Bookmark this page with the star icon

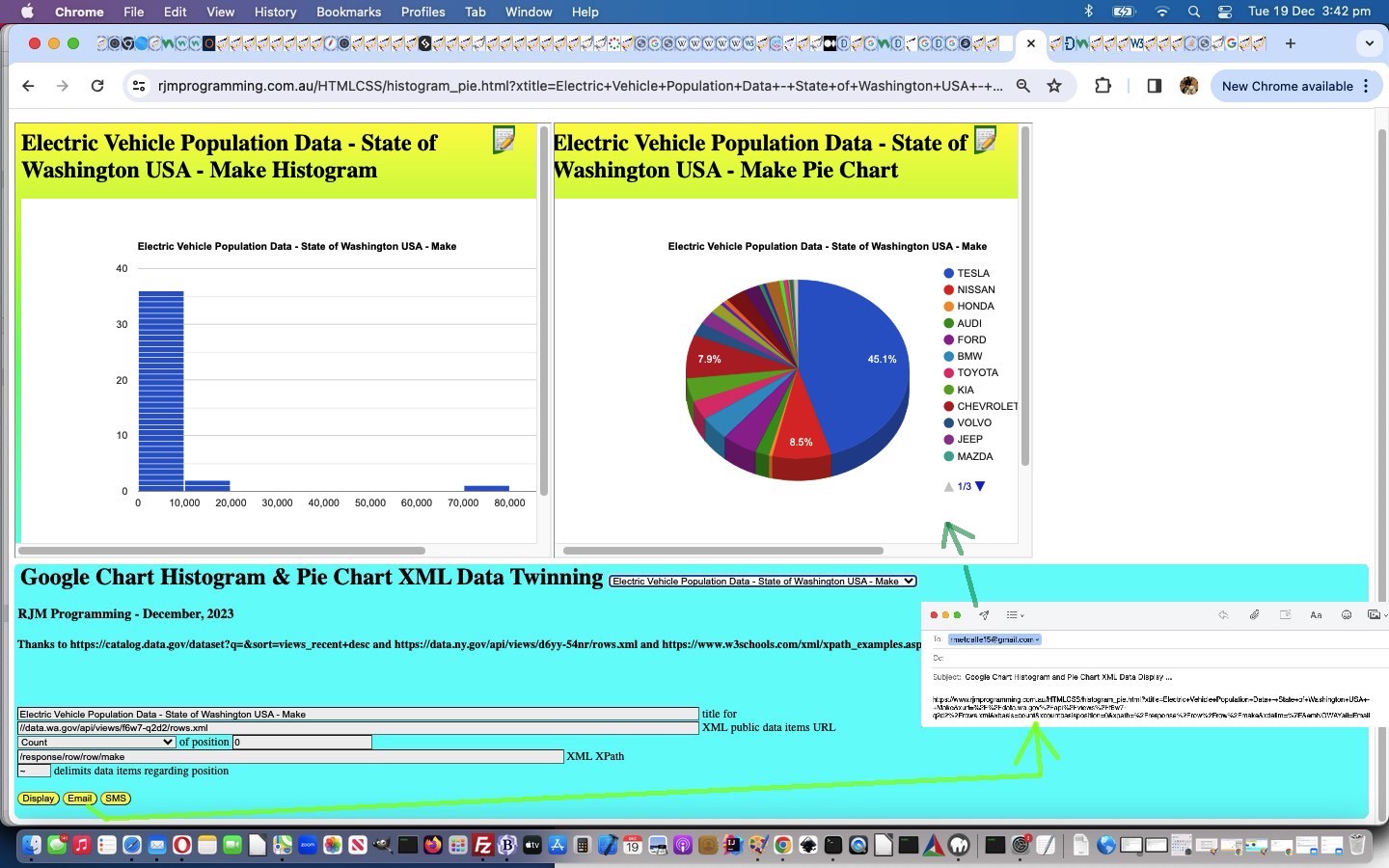[x=1054, y=86]
